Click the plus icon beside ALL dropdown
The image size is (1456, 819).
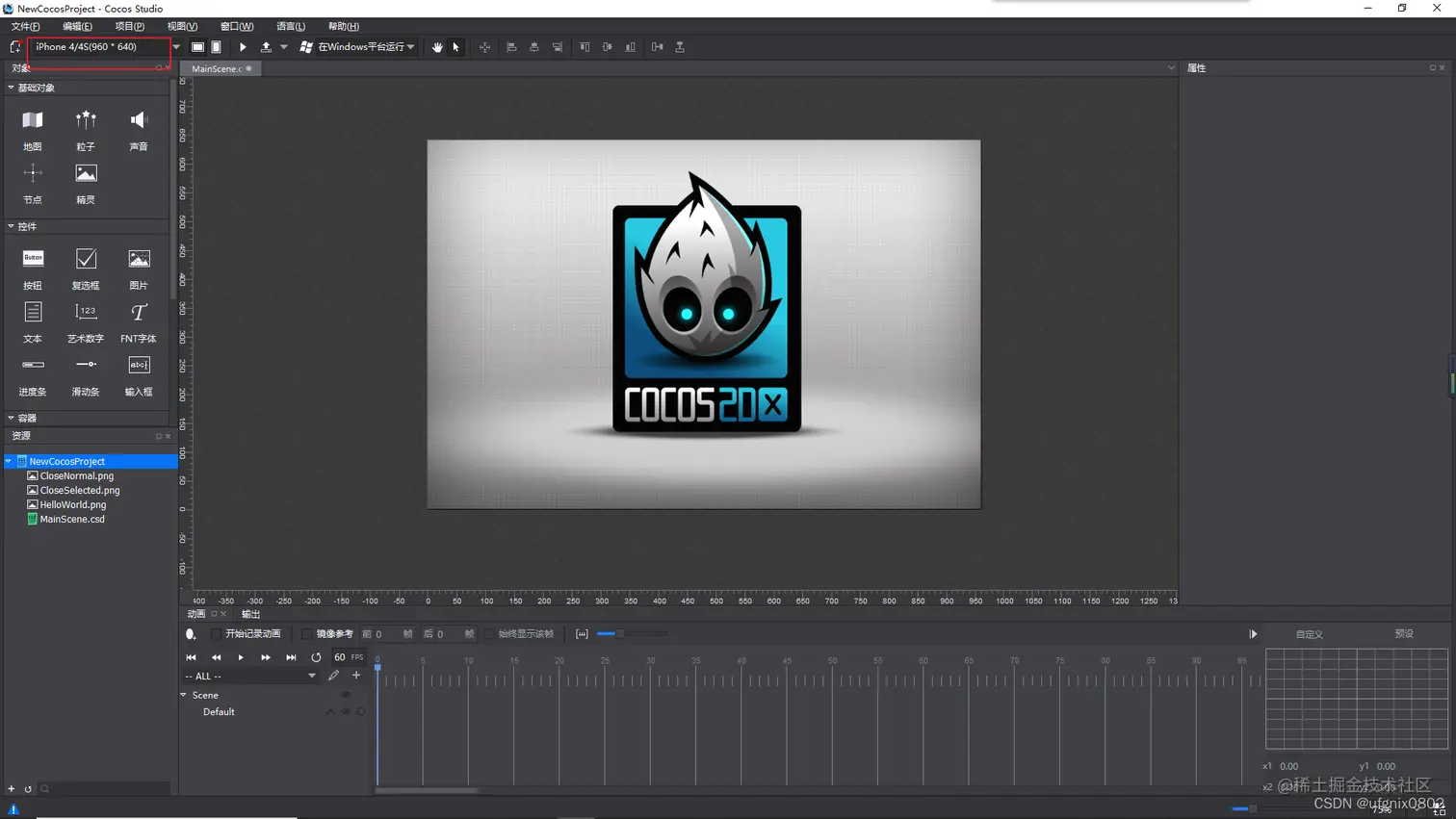[356, 676]
